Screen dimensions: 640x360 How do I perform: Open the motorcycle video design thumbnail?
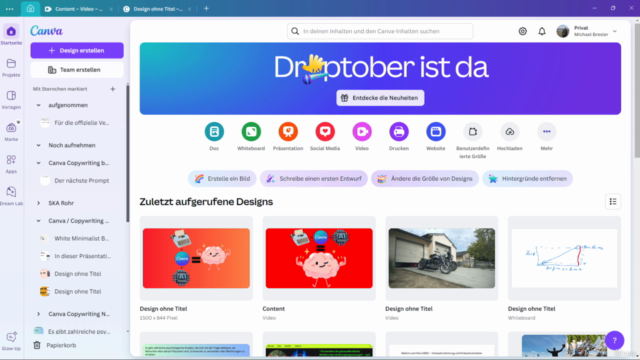tap(442, 258)
